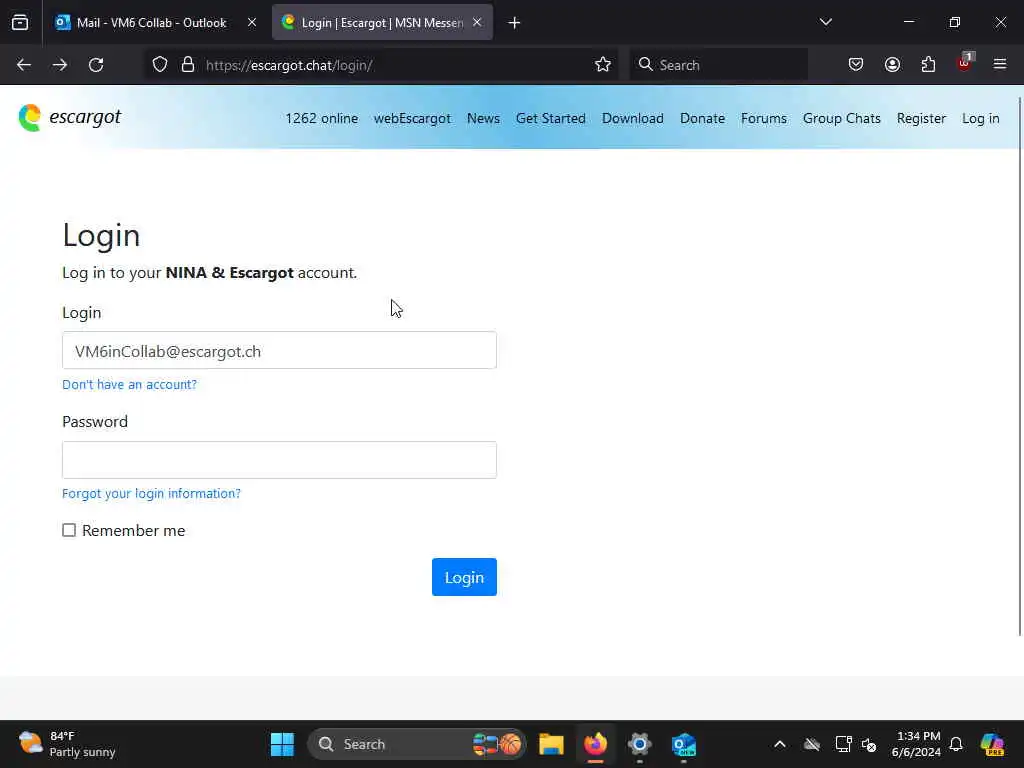Open the News page
1024x768 pixels.
[x=483, y=118]
